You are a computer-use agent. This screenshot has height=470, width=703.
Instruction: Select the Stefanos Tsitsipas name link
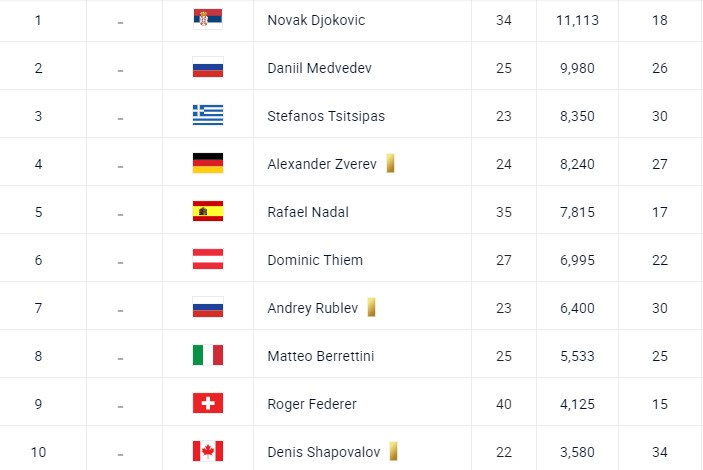click(326, 116)
